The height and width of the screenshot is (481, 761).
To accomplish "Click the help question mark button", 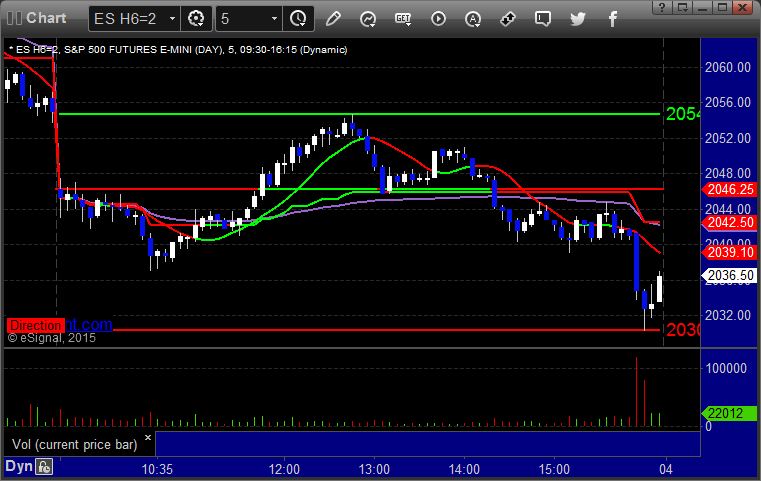I will pyautogui.click(x=662, y=7).
